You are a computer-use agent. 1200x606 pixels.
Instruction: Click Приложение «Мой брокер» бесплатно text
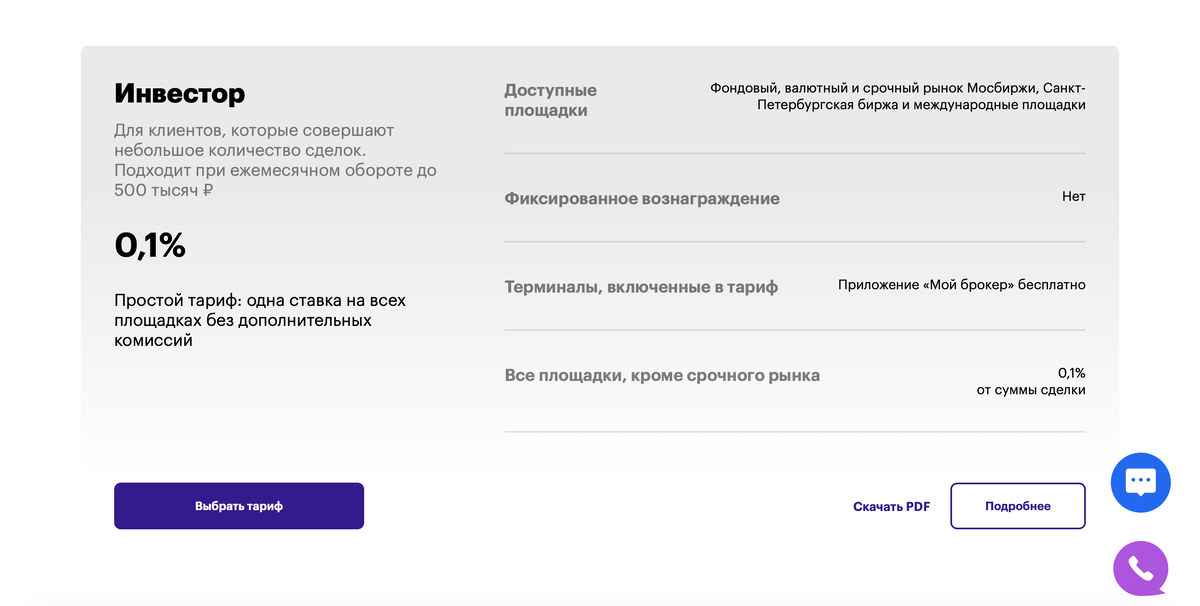962,285
